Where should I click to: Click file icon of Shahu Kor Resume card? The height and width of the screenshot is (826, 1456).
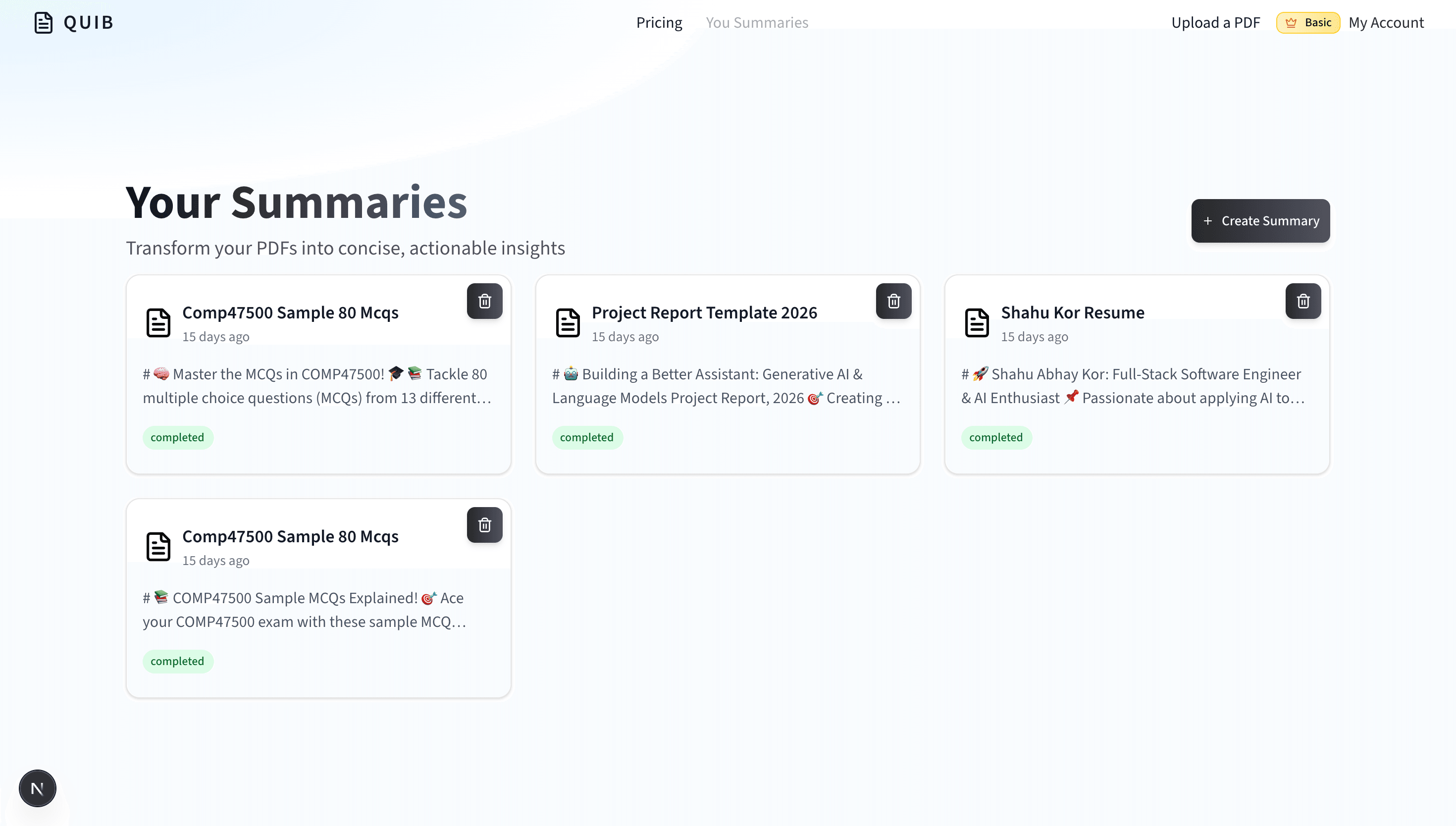point(977,323)
